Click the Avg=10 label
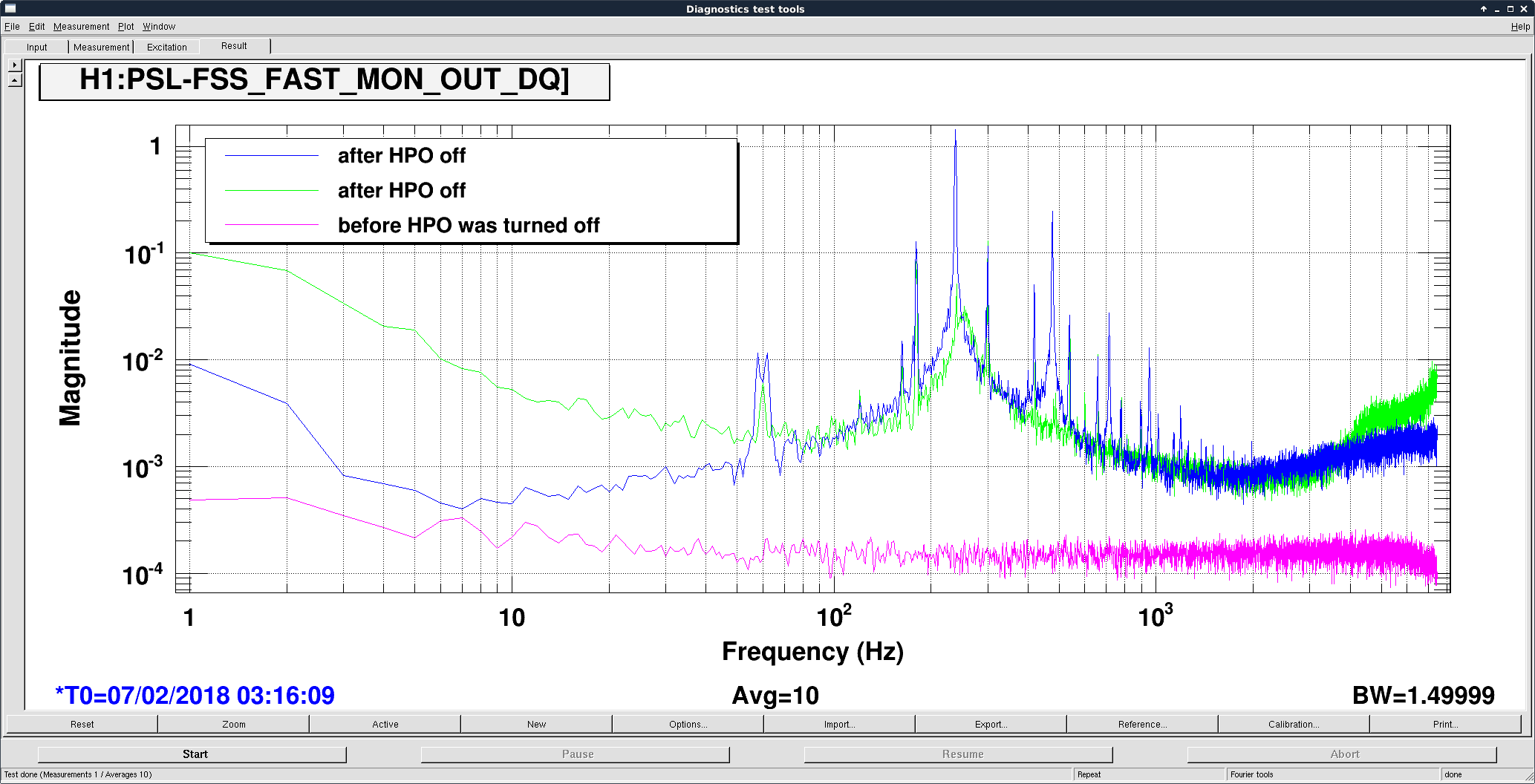 [x=775, y=696]
